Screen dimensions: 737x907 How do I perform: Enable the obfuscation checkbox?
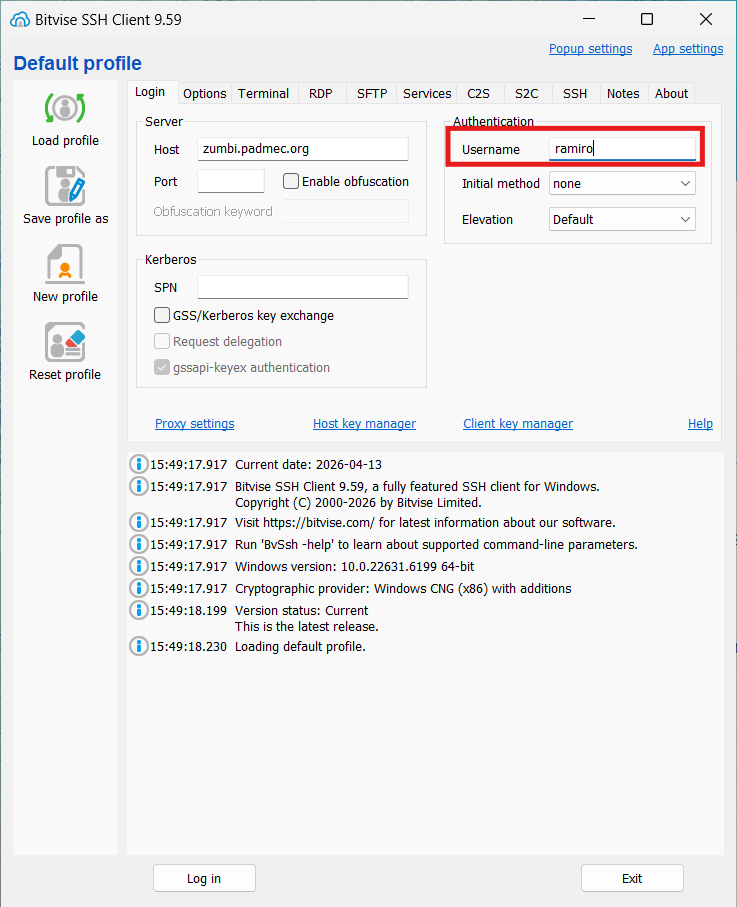[291, 181]
